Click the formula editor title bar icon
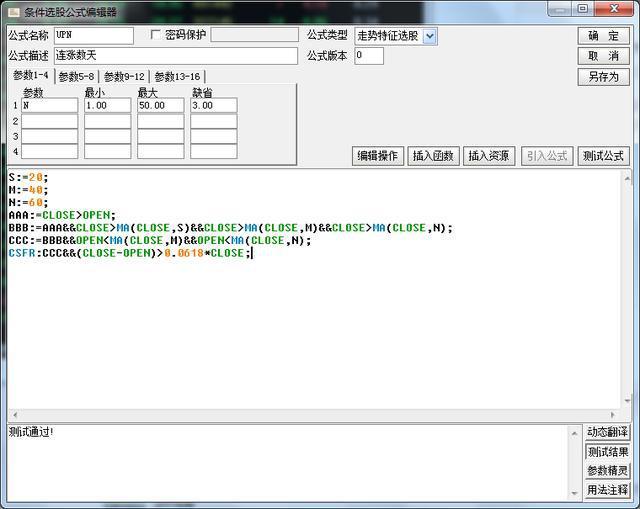 [x=13, y=11]
